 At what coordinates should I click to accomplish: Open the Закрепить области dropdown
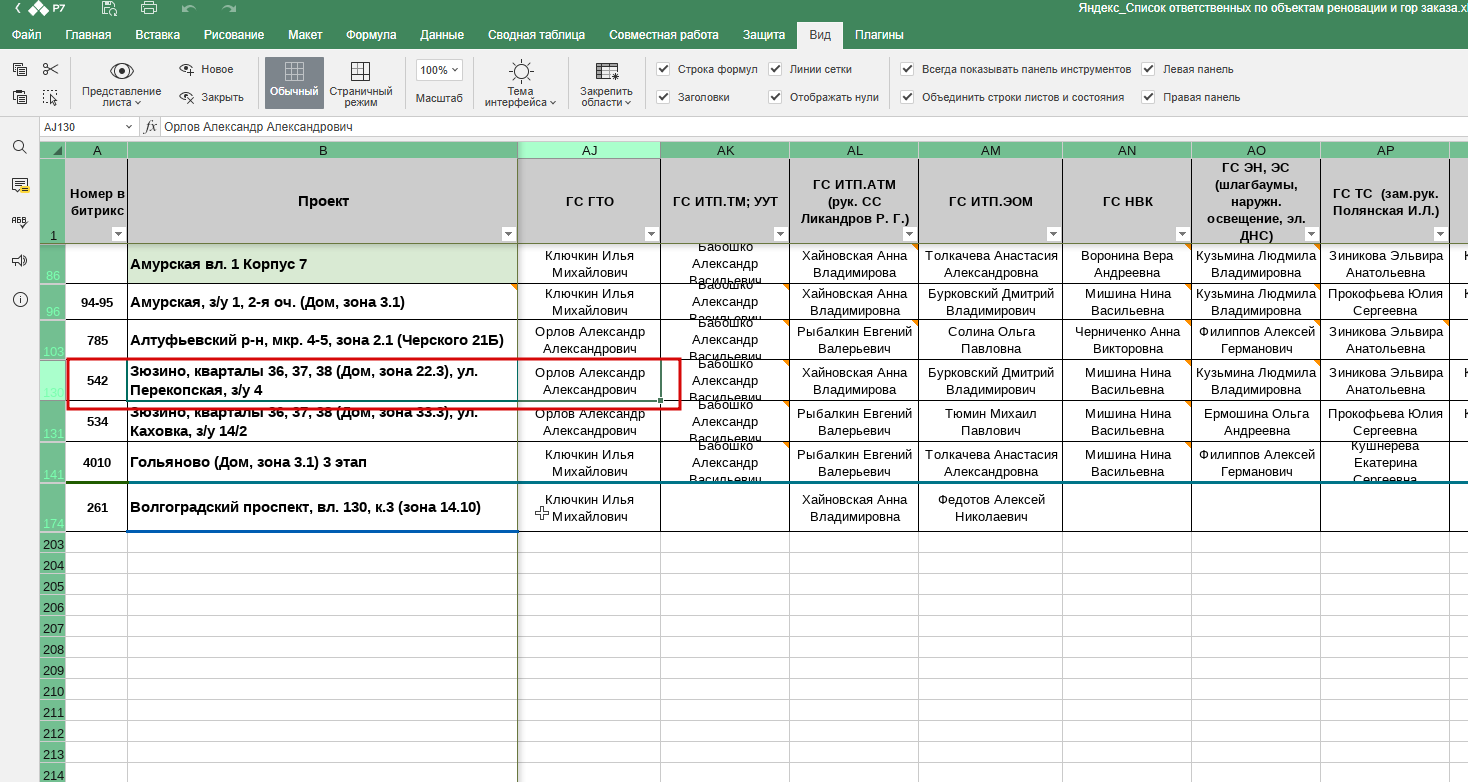(x=606, y=83)
